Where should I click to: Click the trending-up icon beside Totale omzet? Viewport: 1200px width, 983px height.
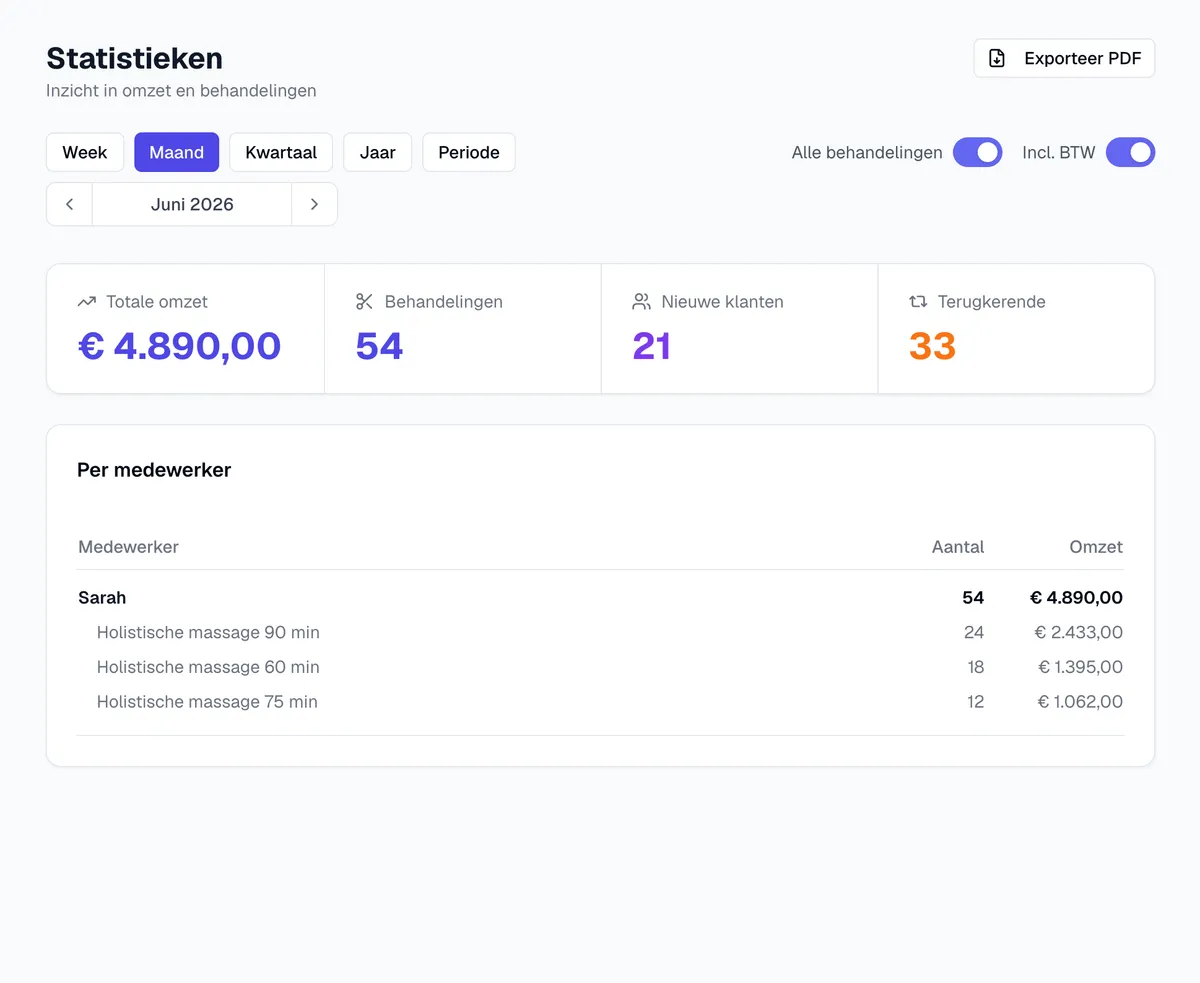(x=87, y=302)
